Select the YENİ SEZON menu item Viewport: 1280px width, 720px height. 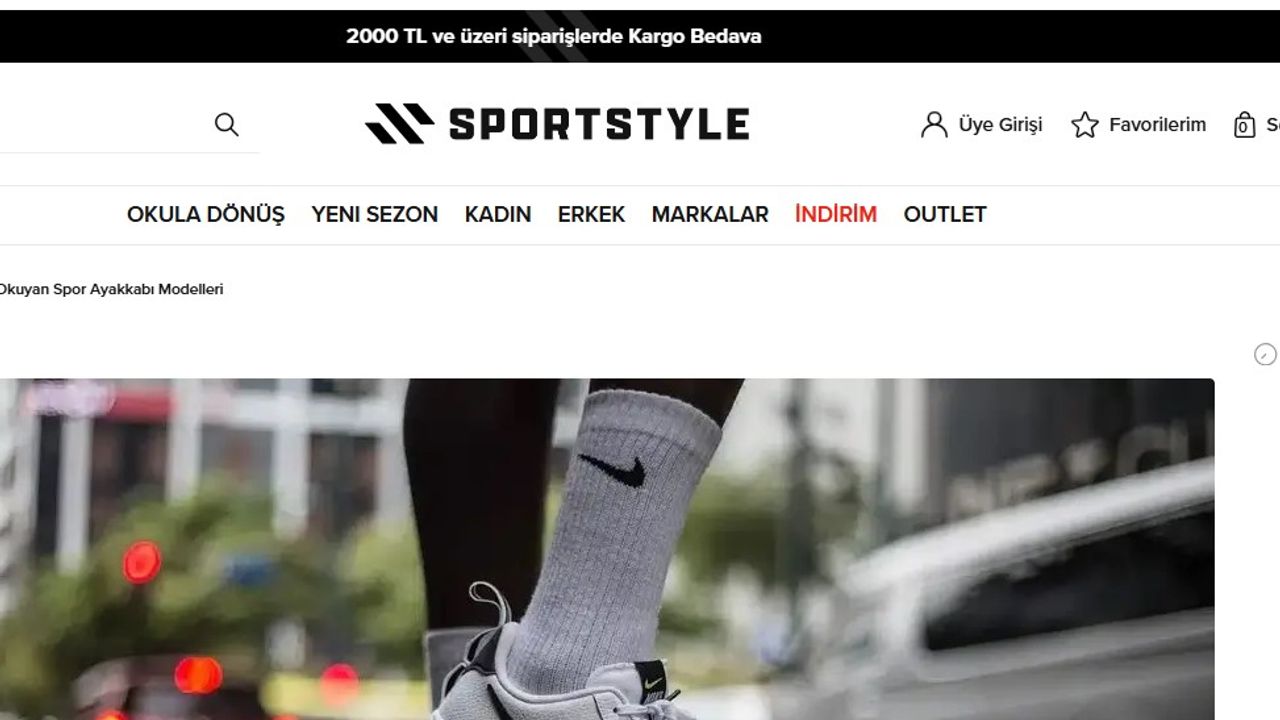point(374,214)
